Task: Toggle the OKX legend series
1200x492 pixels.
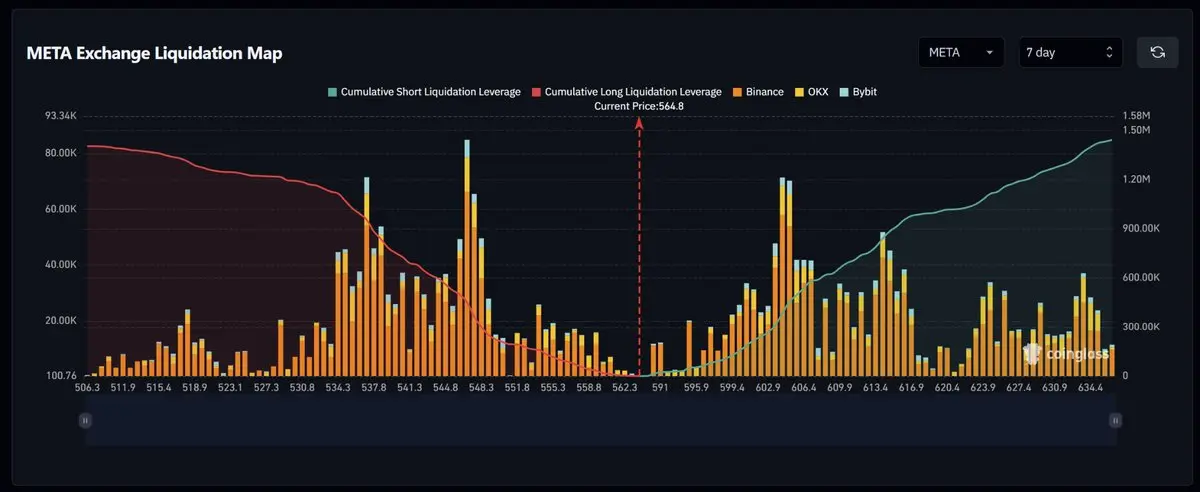Action: (811, 91)
